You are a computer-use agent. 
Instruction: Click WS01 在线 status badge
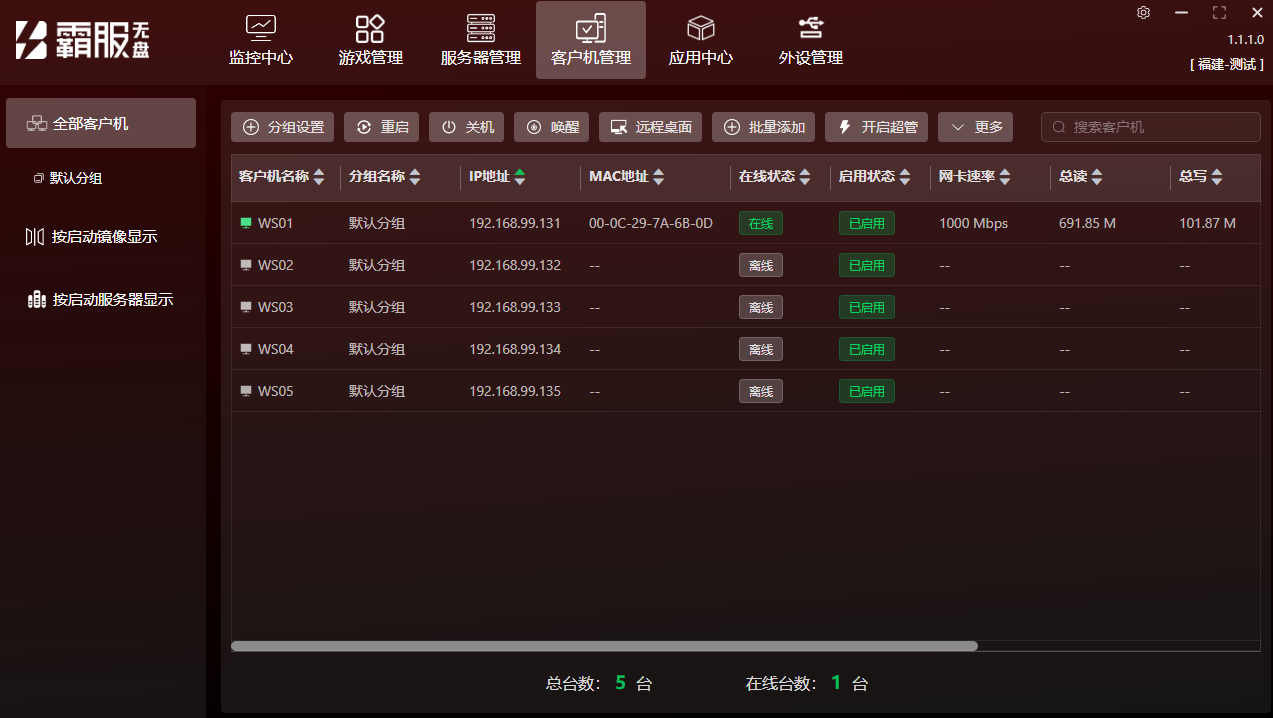coord(761,223)
